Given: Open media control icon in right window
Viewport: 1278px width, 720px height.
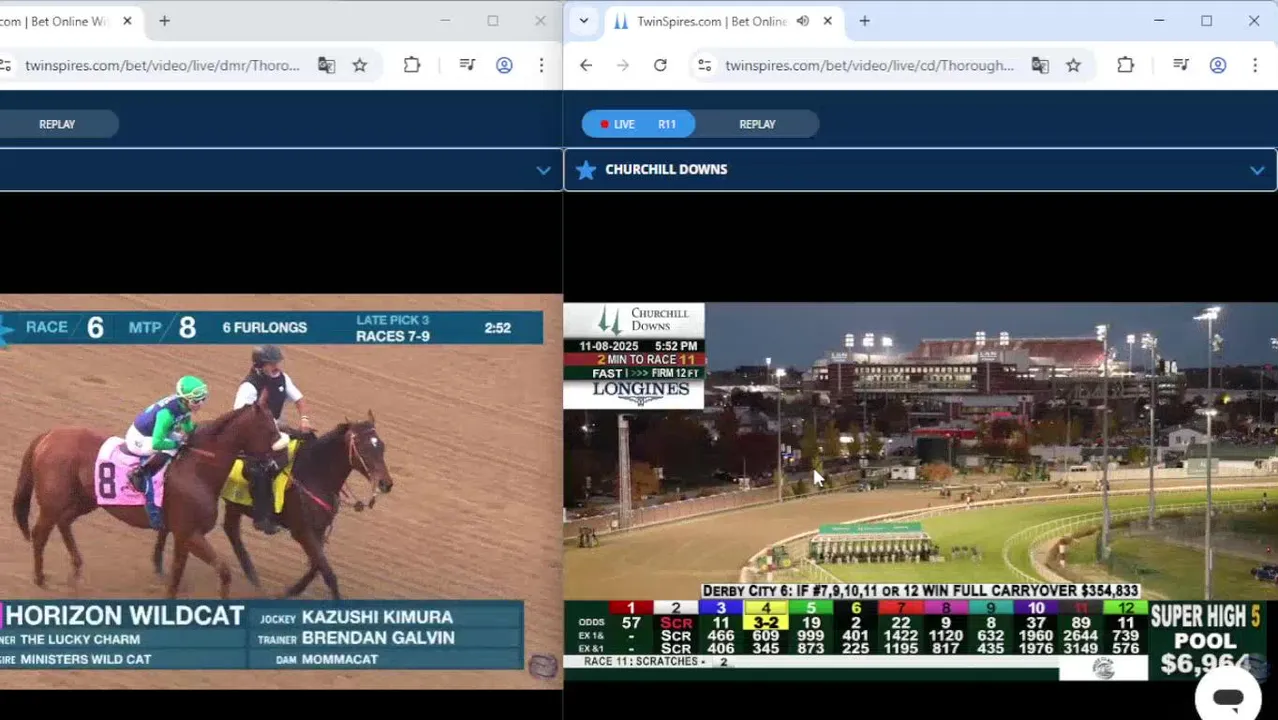Looking at the screenshot, I should (1181, 65).
